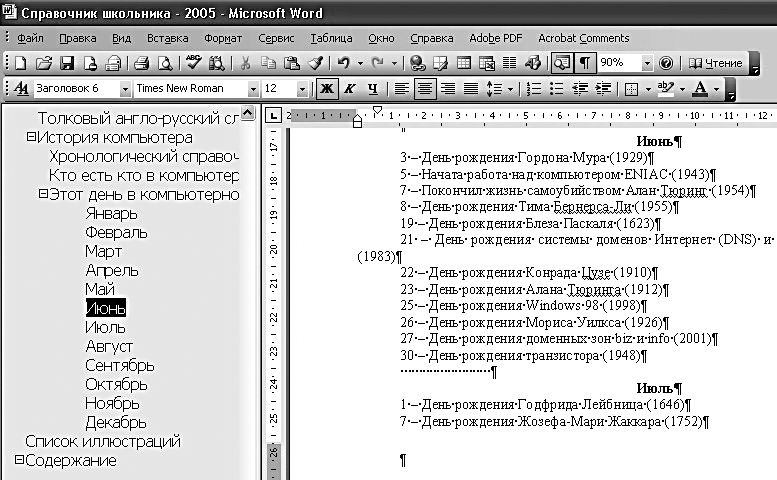
Task: Click the font size field showing 12
Action: (277, 89)
